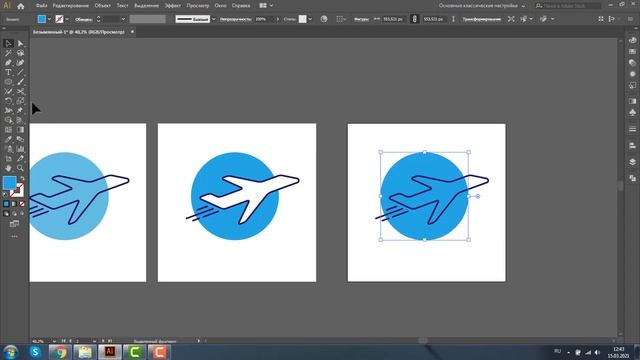Viewport: 640px width, 360px height.
Task: Select the Magic Wand tool
Action: point(8,53)
